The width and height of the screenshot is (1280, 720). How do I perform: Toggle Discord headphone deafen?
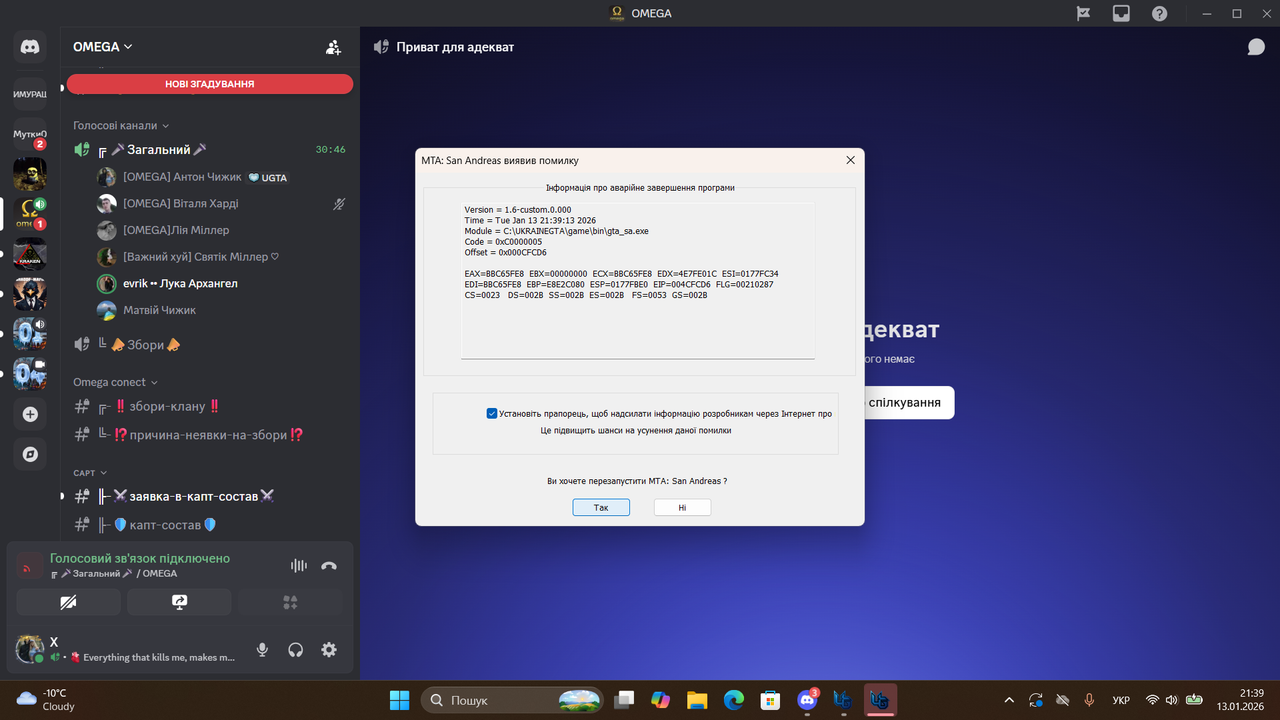pyautogui.click(x=295, y=650)
